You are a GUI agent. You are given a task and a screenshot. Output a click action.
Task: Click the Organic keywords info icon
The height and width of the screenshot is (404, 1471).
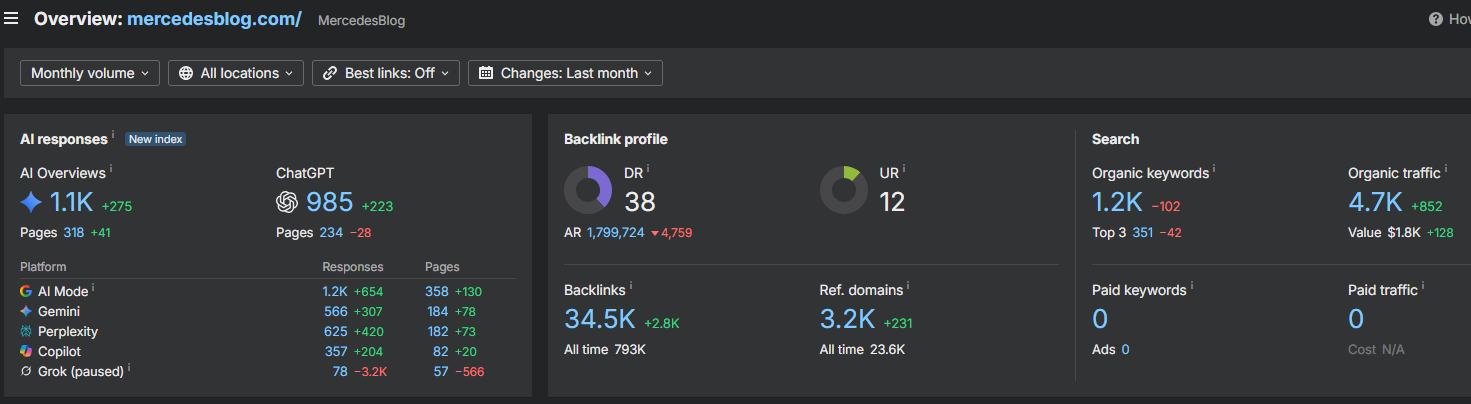coord(1214,169)
